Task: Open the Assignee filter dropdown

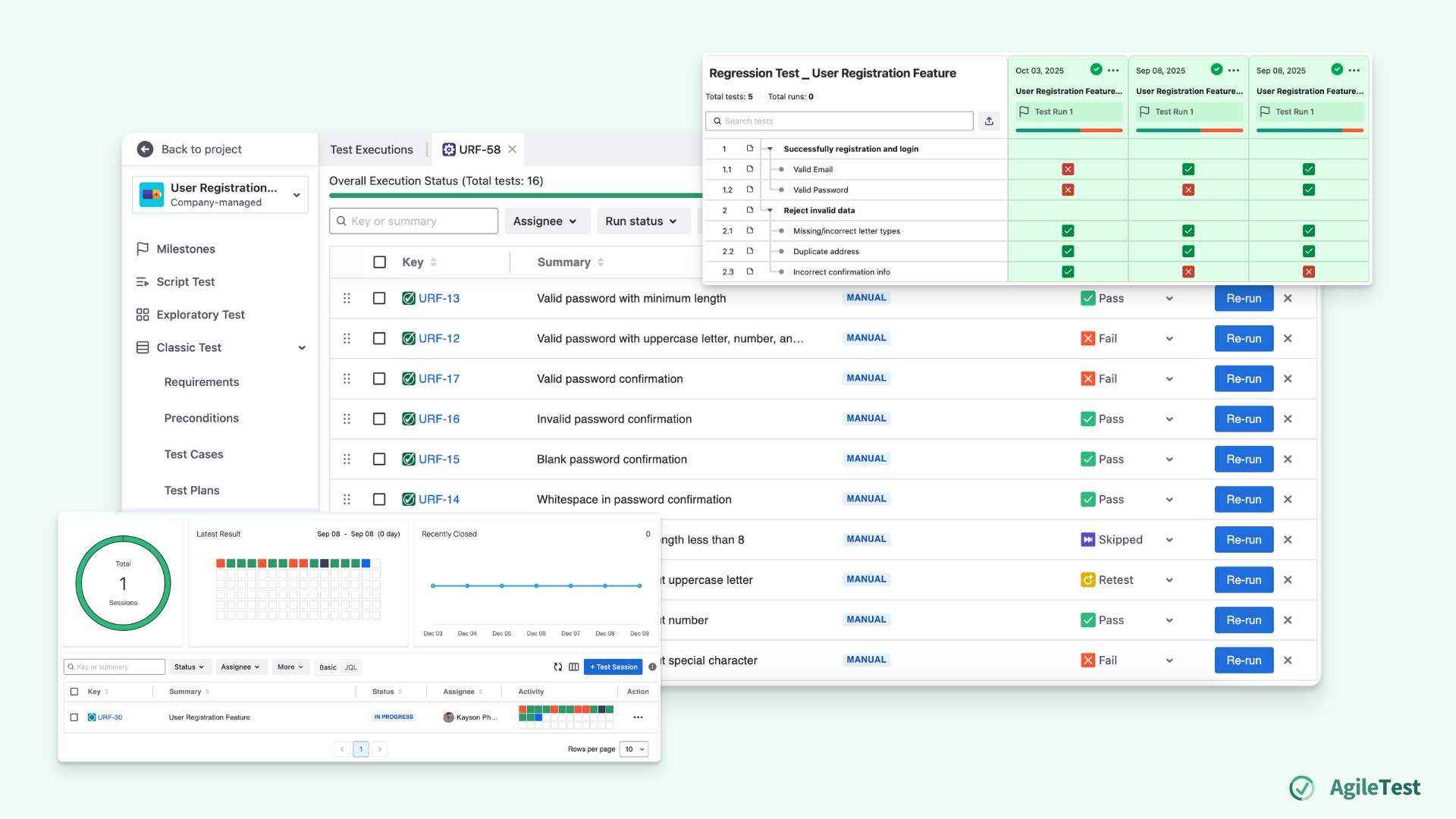Action: click(545, 221)
